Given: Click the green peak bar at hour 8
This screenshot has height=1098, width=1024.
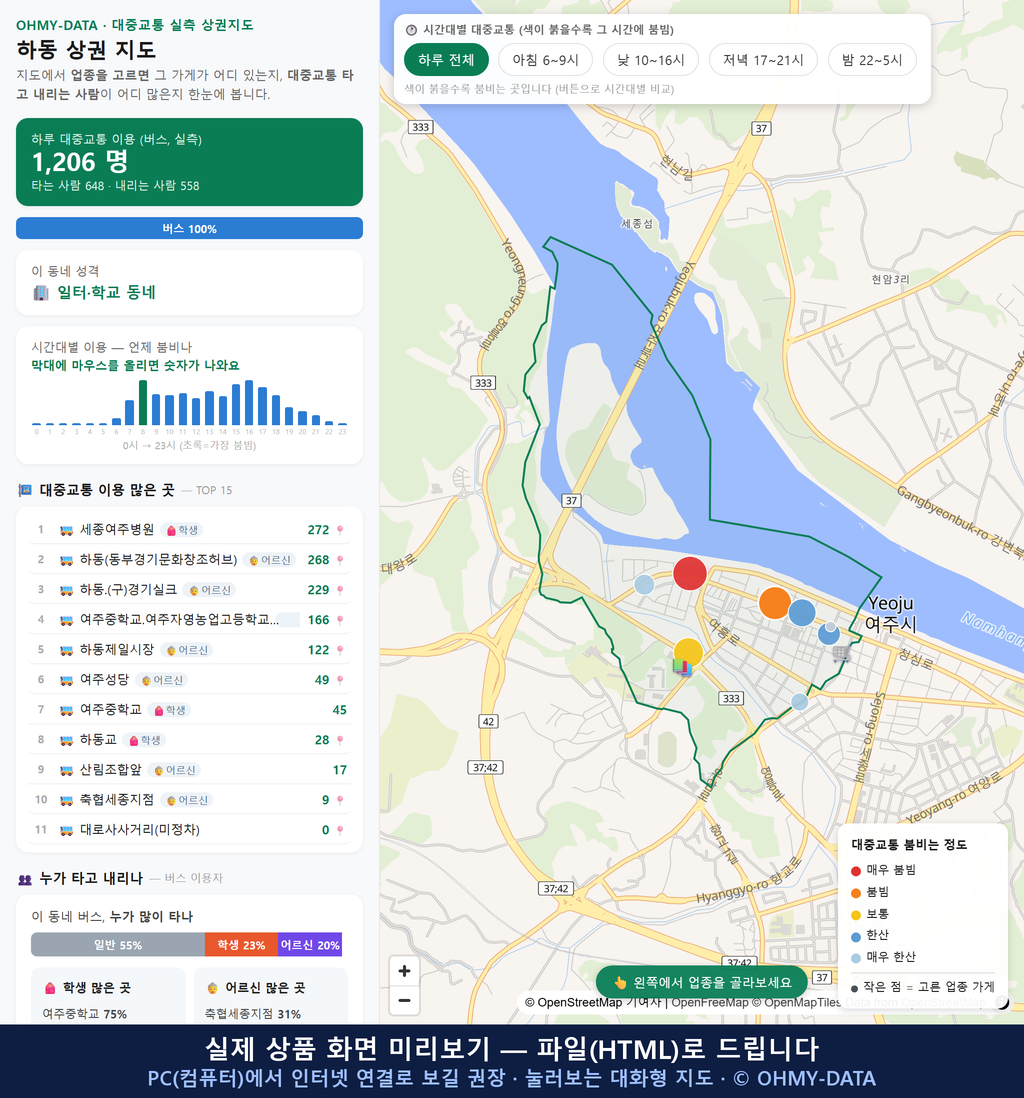Looking at the screenshot, I should click(x=143, y=403).
